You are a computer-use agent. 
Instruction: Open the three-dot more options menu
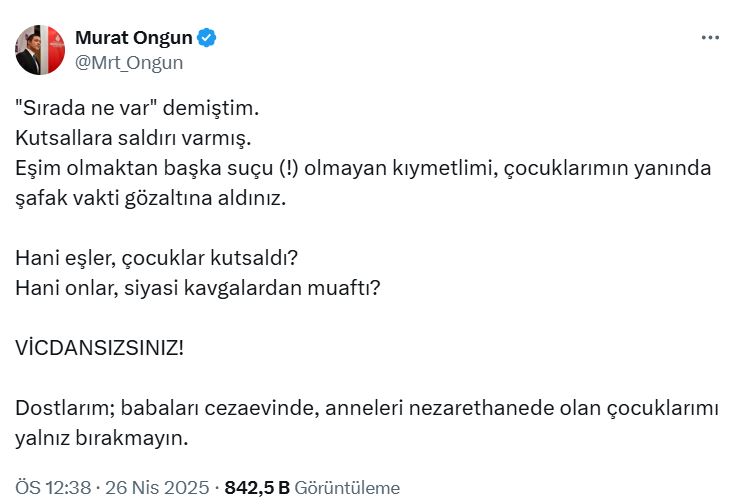(x=710, y=37)
